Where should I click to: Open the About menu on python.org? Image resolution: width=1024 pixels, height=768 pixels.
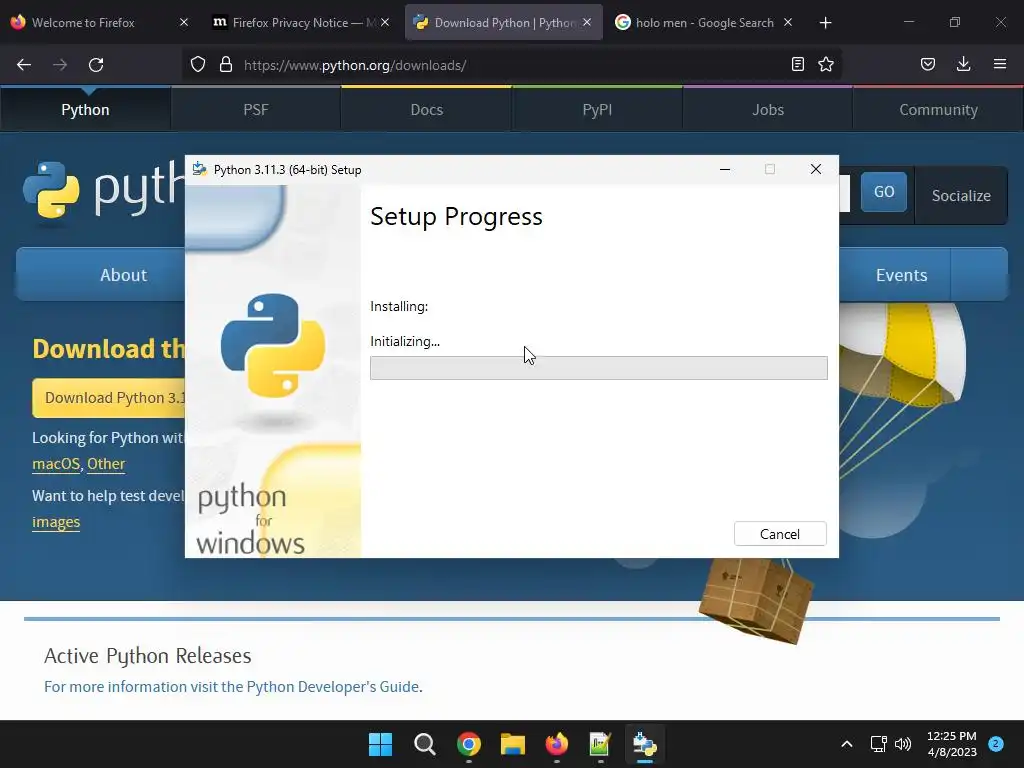click(123, 275)
